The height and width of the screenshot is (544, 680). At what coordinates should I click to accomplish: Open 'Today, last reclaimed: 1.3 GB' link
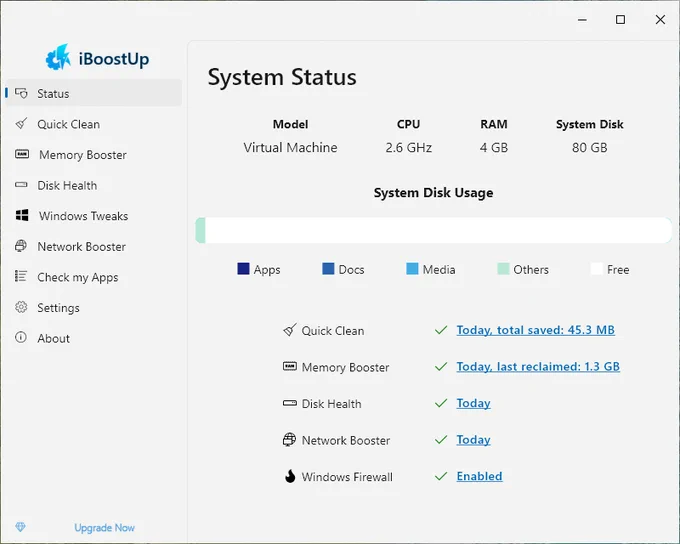(x=538, y=367)
